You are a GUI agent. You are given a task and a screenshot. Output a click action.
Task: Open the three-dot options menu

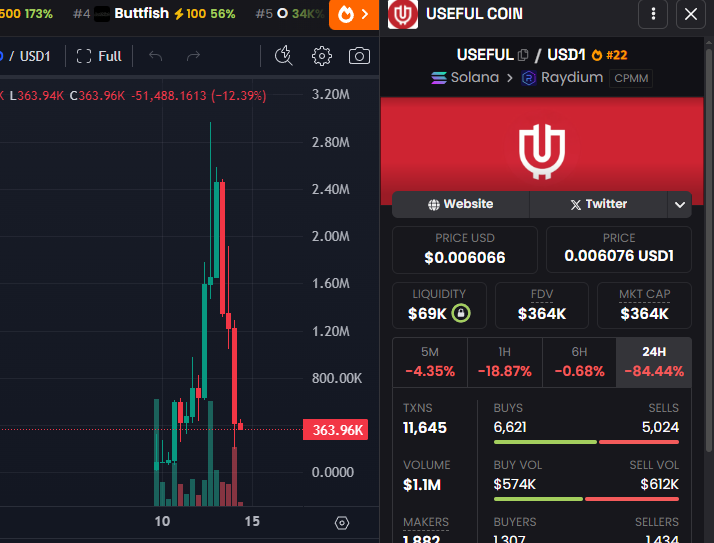653,14
